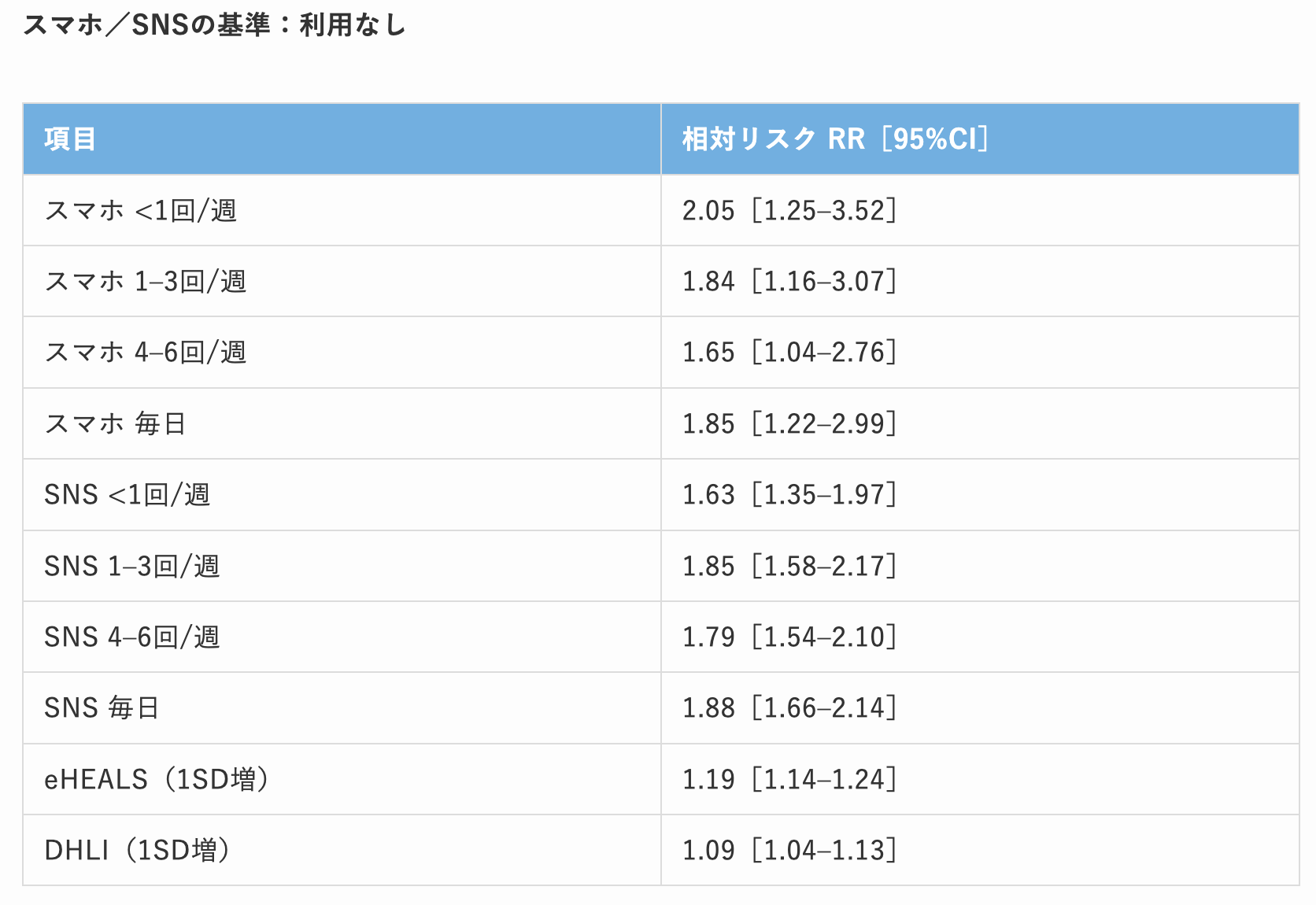Click the value 1.65 [1.04–2.76]
This screenshot has height=905, width=1316.
pyautogui.click(x=789, y=352)
